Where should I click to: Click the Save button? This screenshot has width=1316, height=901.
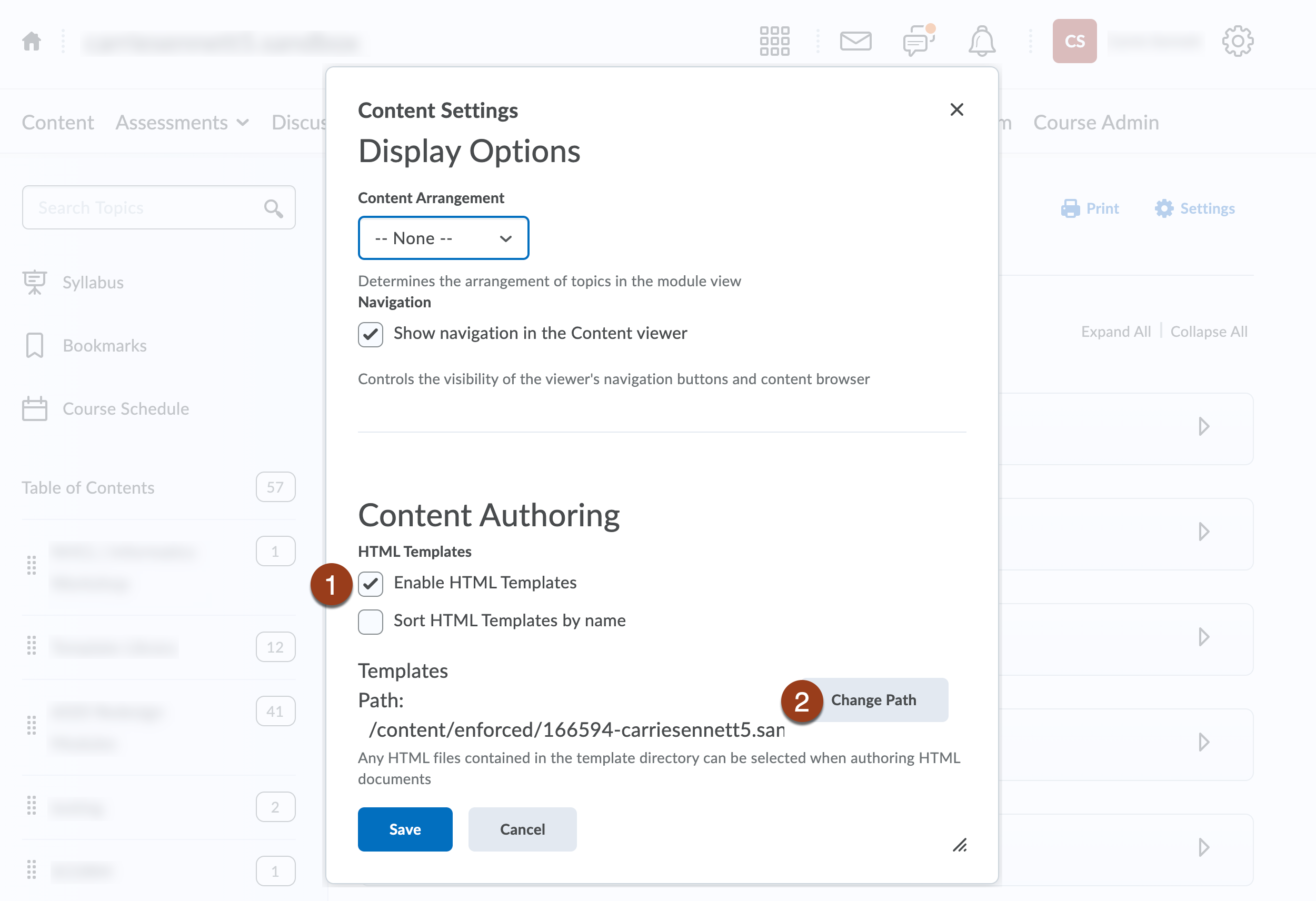[405, 829]
